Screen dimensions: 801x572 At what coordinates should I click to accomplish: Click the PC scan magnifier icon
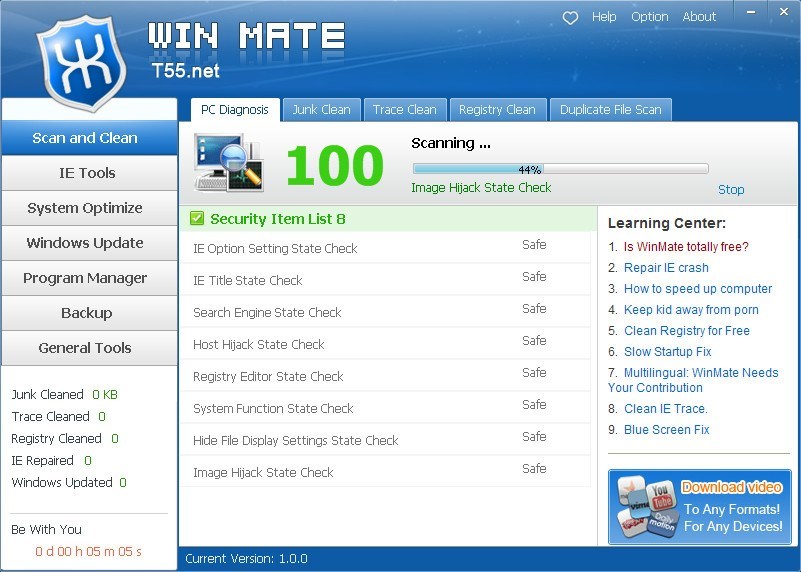coord(229,162)
